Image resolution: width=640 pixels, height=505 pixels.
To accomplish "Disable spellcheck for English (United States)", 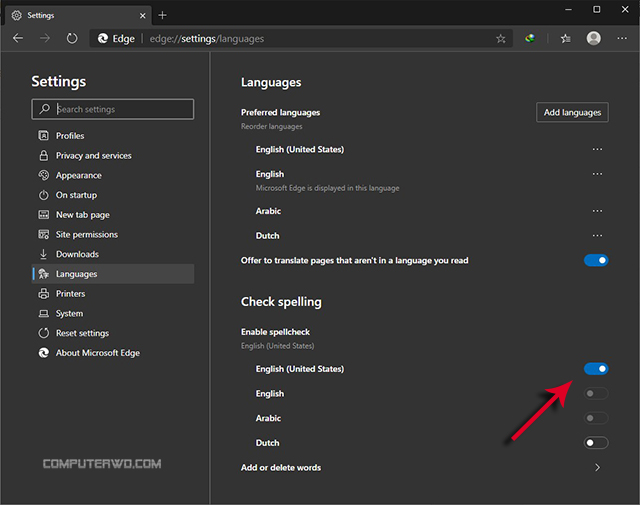I will (596, 369).
